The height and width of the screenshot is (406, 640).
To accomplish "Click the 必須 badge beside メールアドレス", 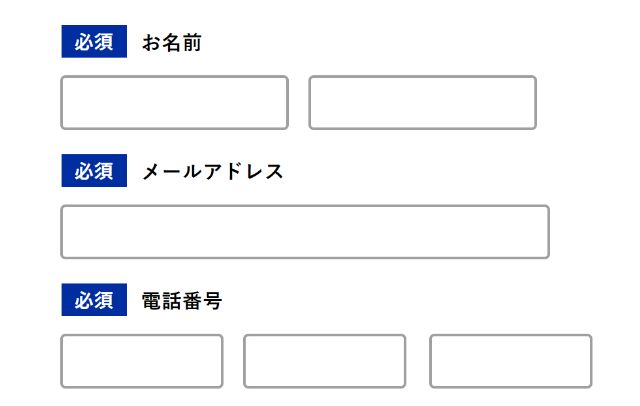I will coord(94,171).
